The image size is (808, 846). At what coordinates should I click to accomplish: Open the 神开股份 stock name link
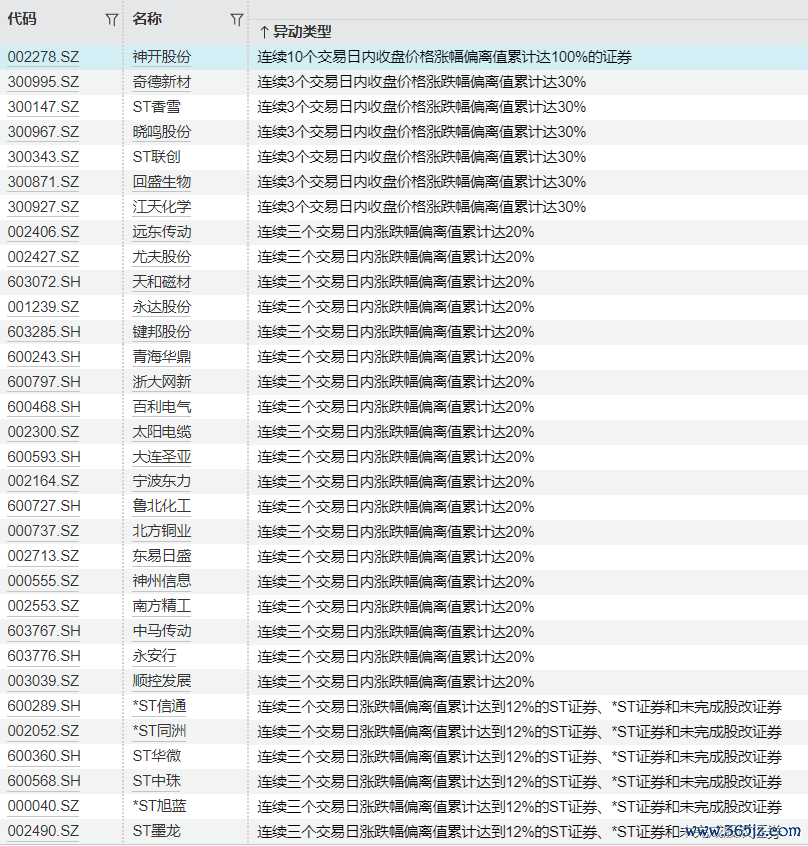pos(161,57)
